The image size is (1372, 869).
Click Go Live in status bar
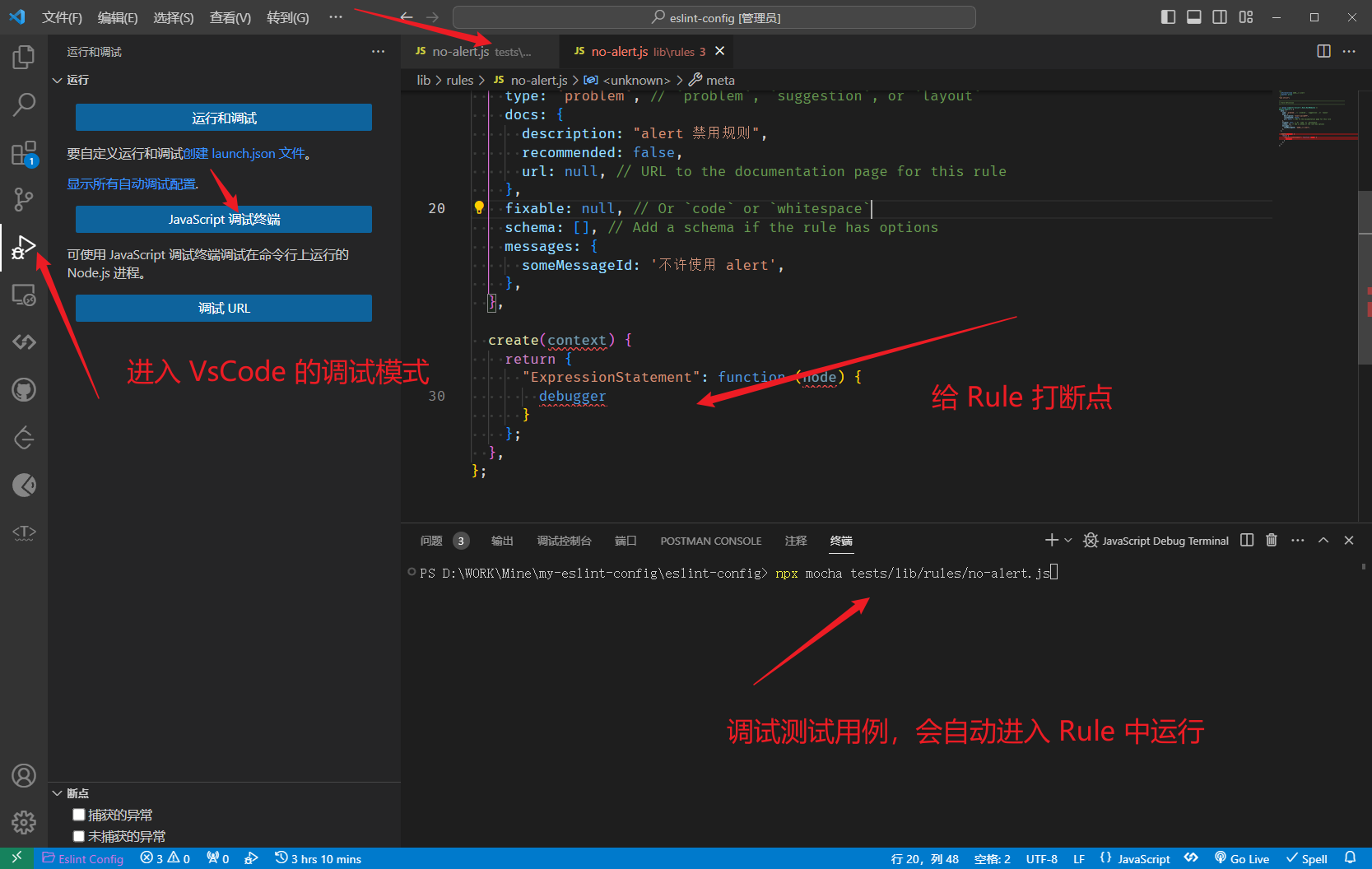pos(1242,858)
